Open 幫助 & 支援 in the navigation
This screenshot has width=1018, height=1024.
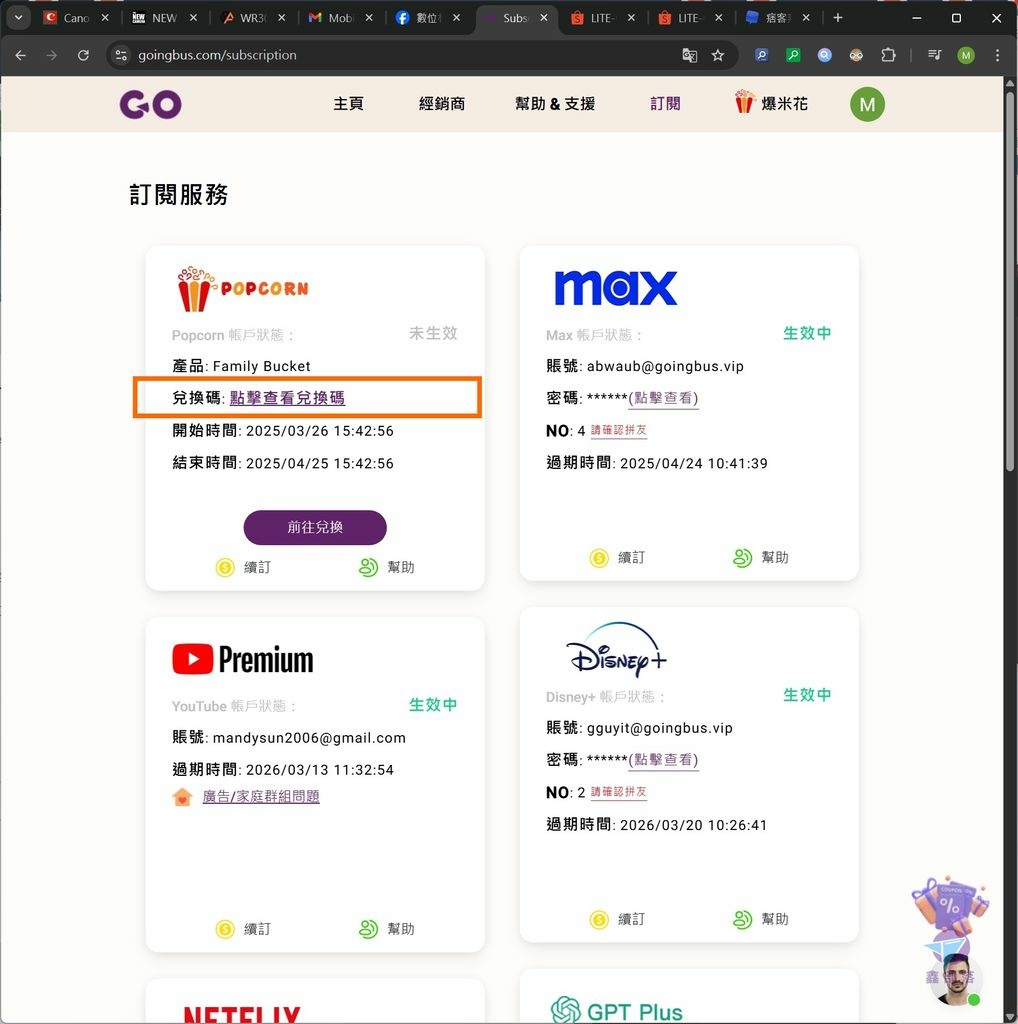point(555,104)
